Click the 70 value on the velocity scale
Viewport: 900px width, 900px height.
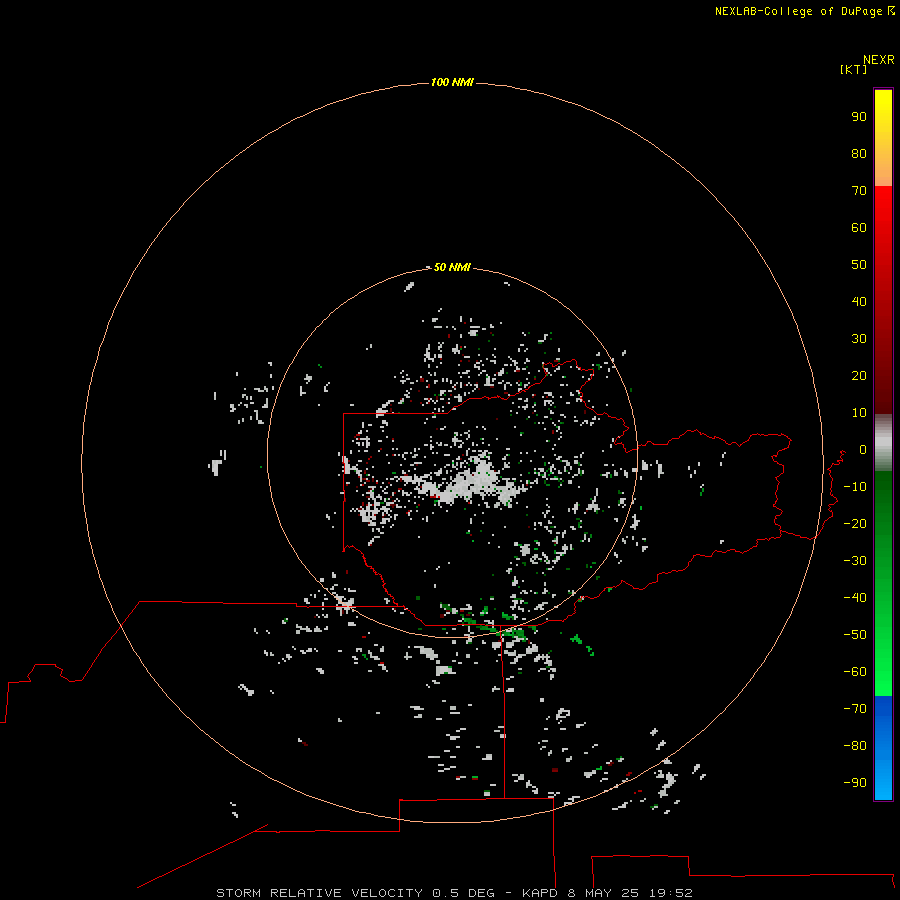coord(859,191)
